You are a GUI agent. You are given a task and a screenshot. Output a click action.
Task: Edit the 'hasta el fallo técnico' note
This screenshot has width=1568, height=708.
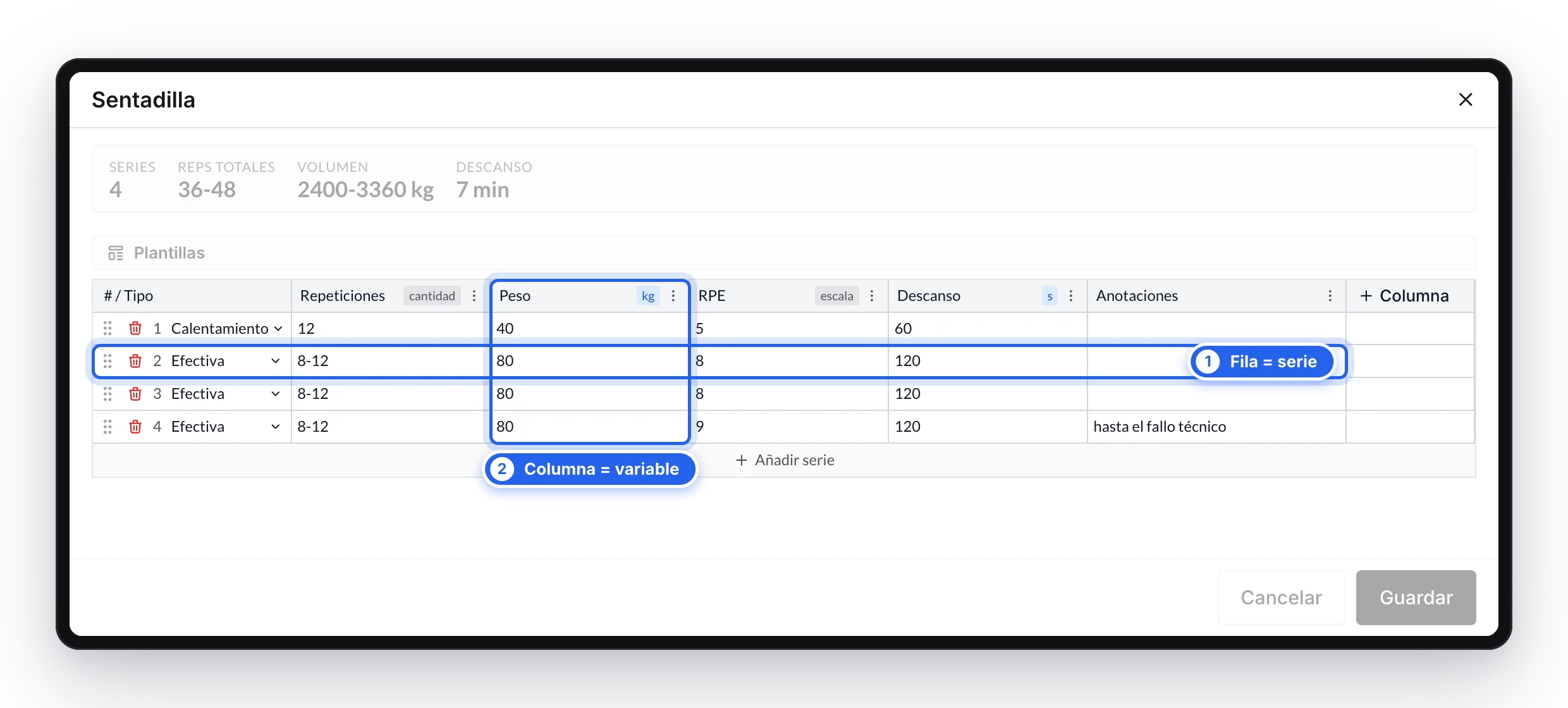click(x=1216, y=427)
